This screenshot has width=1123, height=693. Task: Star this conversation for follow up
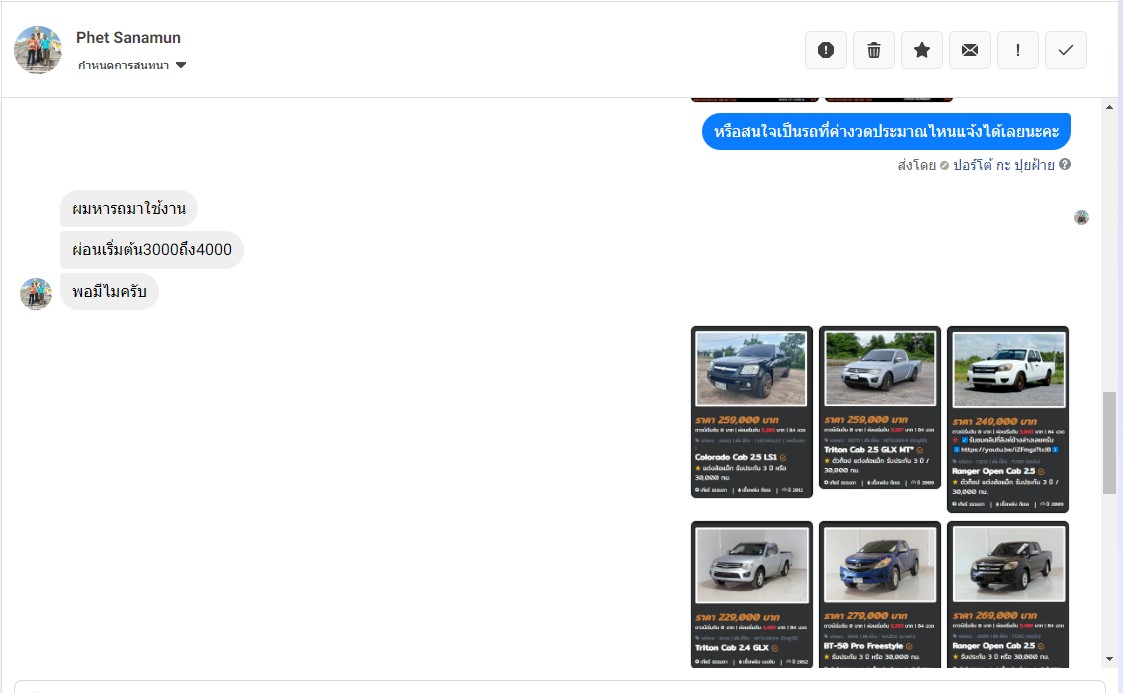pyautogui.click(x=922, y=50)
